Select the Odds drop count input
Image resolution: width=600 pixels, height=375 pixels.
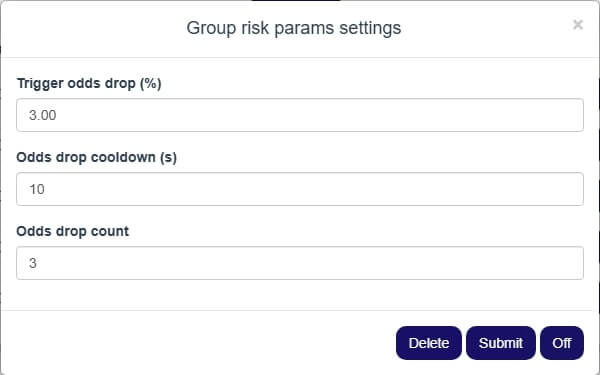point(300,263)
